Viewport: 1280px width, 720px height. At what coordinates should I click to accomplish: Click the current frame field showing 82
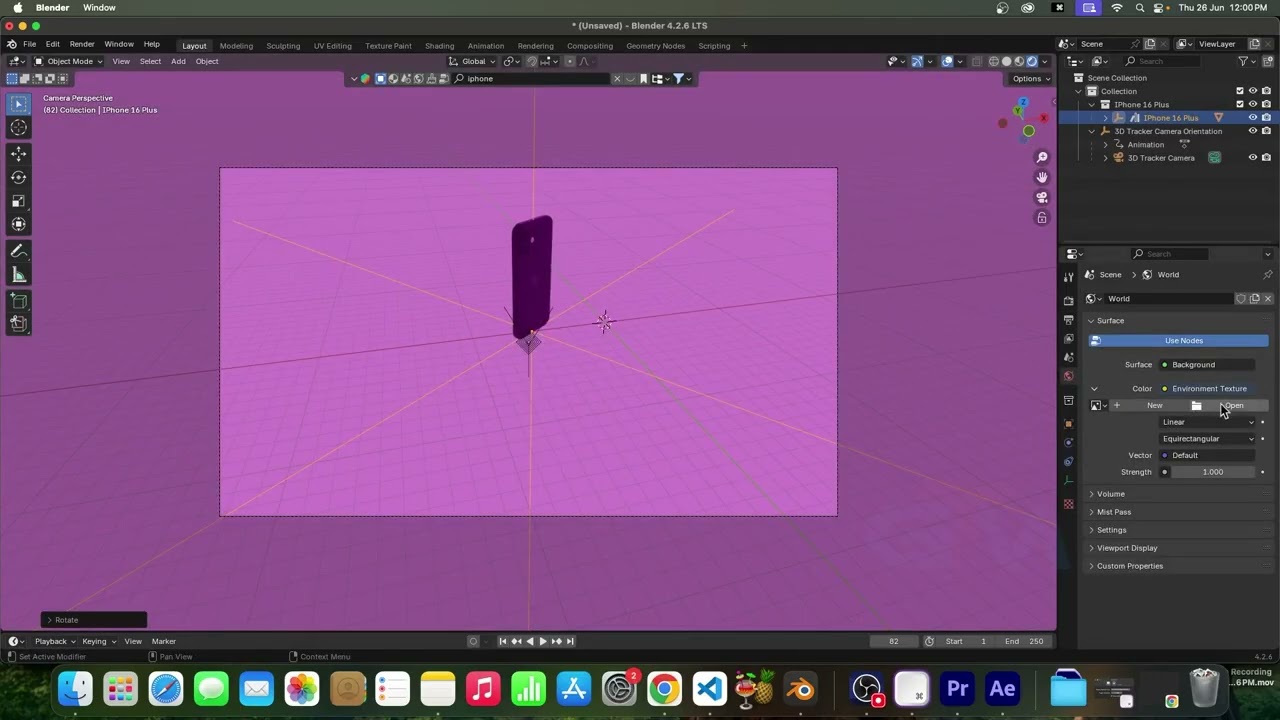[x=894, y=641]
